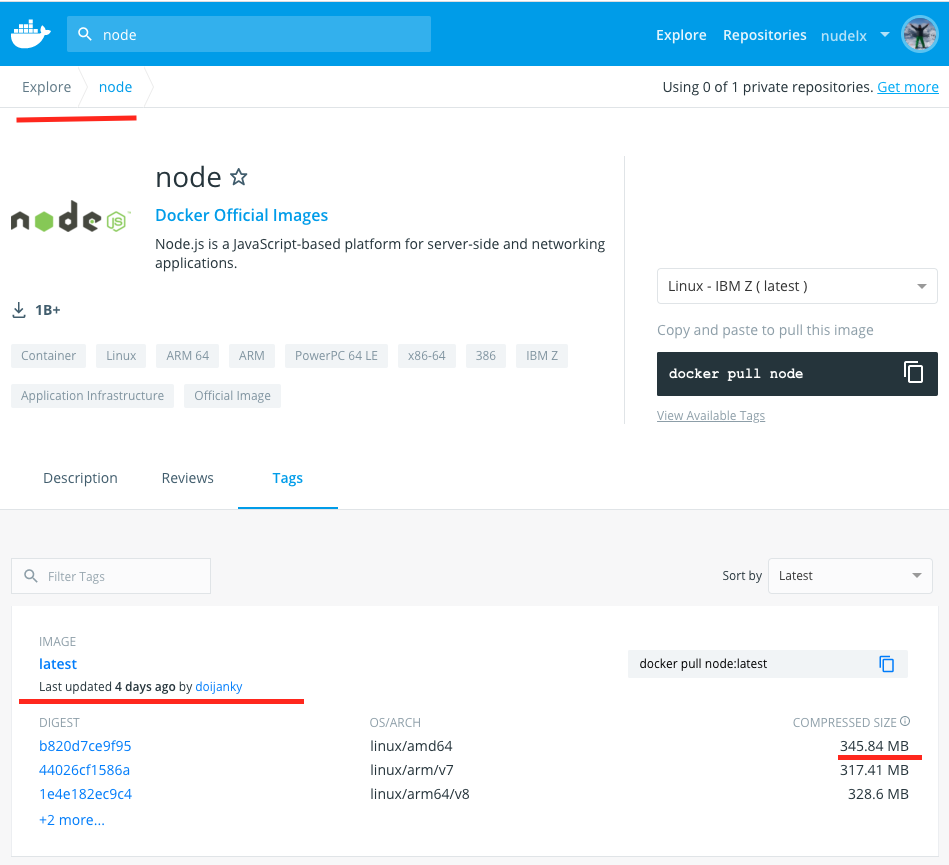
Task: Click the x86-64 tag chip
Action: pos(427,356)
